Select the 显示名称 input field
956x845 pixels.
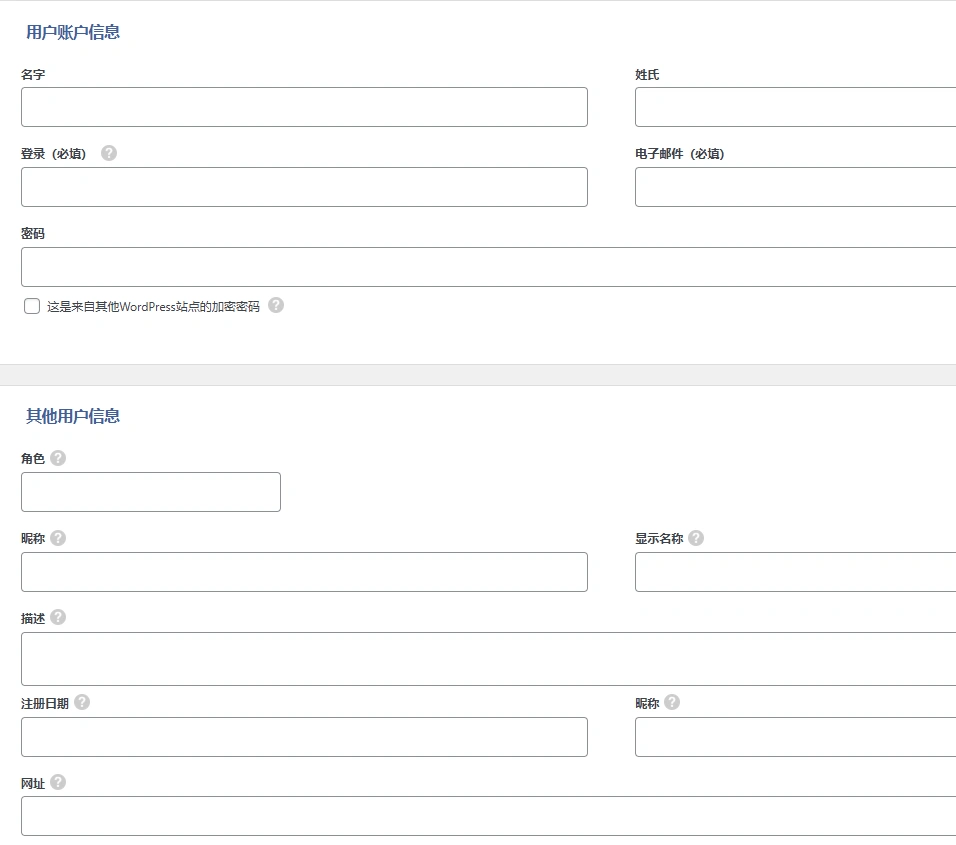pos(795,571)
